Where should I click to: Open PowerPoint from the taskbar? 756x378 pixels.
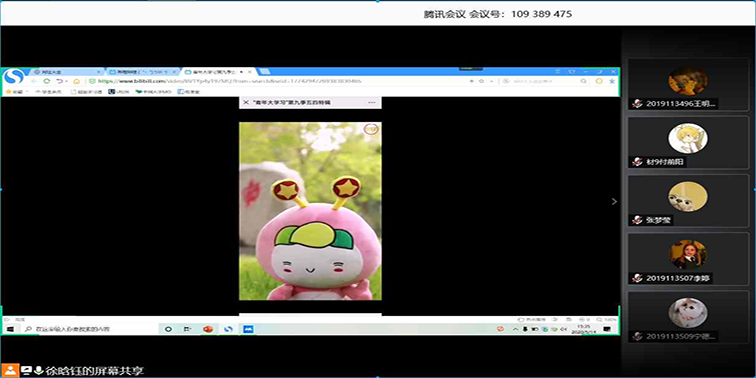tap(208, 329)
